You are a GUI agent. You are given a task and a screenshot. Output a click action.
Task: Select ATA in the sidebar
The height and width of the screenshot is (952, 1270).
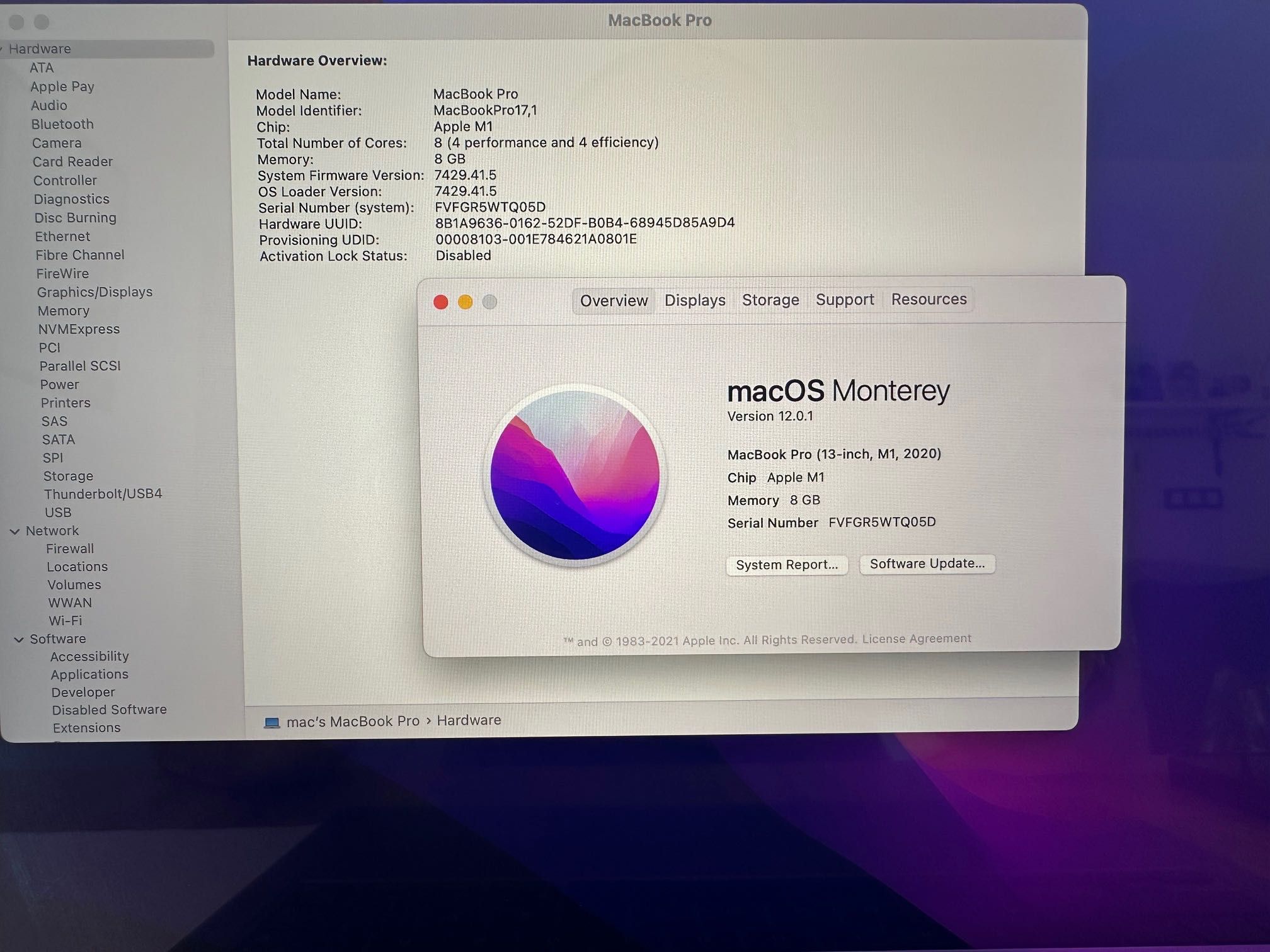42,68
